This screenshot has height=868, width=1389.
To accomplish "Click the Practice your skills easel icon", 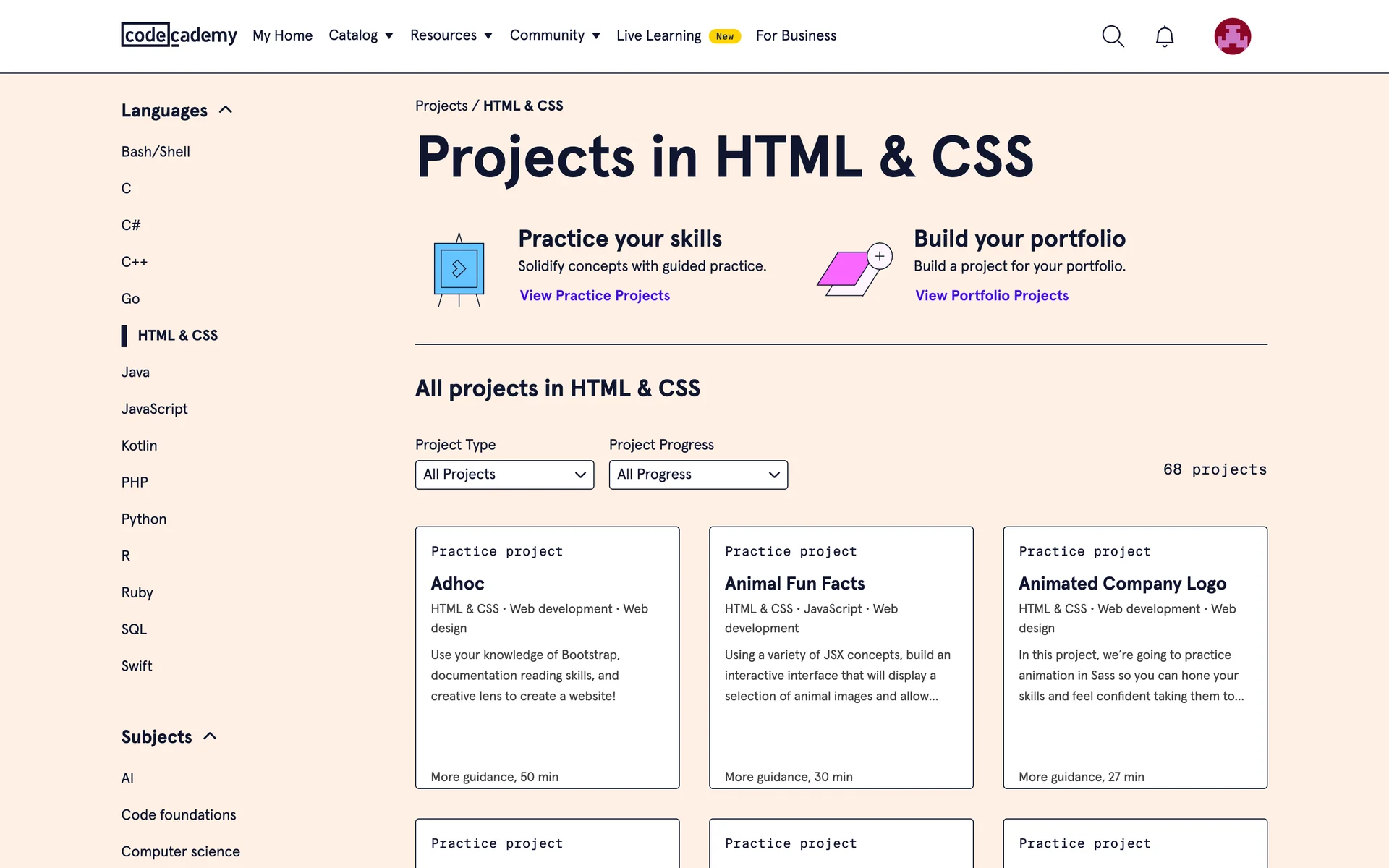I will pyautogui.click(x=459, y=270).
